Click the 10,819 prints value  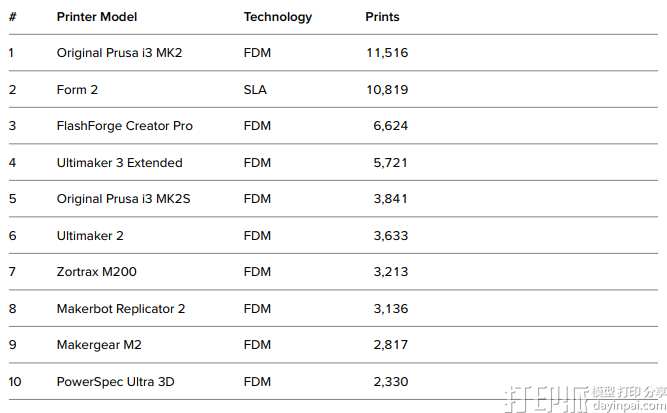(387, 90)
